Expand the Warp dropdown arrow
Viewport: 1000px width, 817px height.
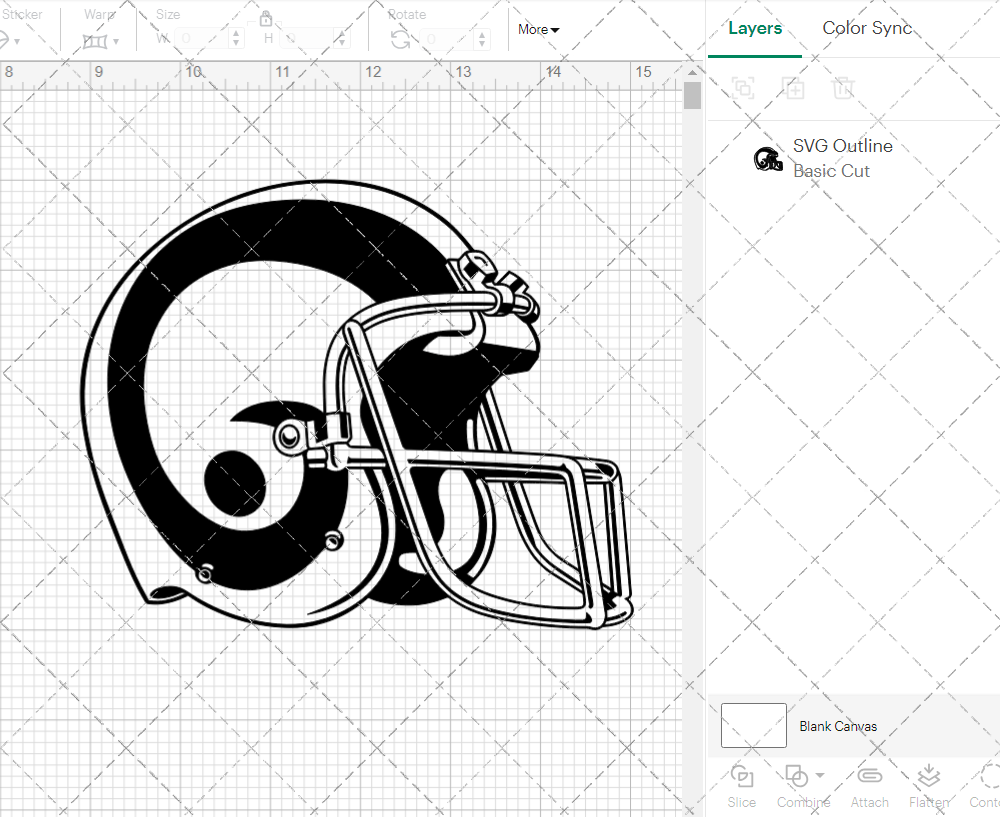[115, 42]
